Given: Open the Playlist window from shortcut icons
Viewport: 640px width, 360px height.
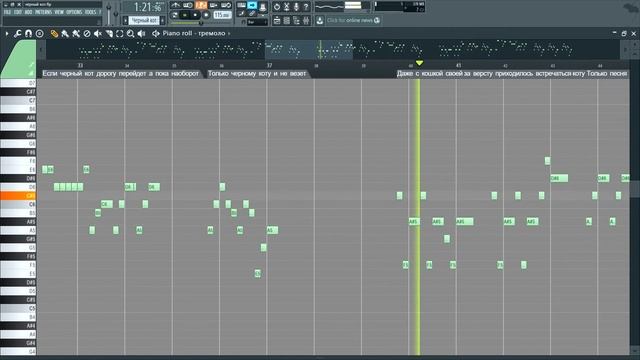Looking at the screenshot, I should (x=277, y=20).
